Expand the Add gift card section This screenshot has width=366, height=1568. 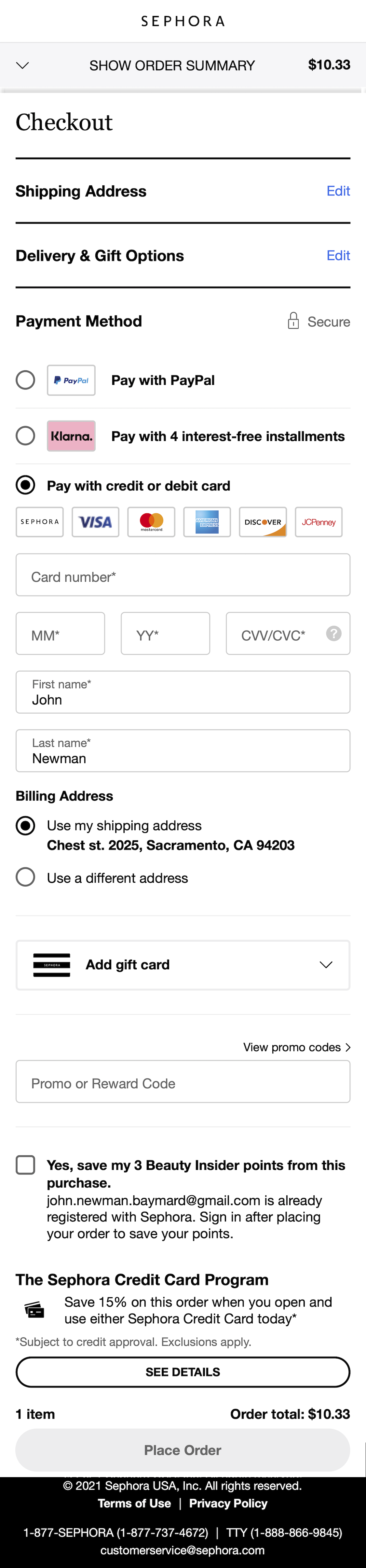pos(327,965)
